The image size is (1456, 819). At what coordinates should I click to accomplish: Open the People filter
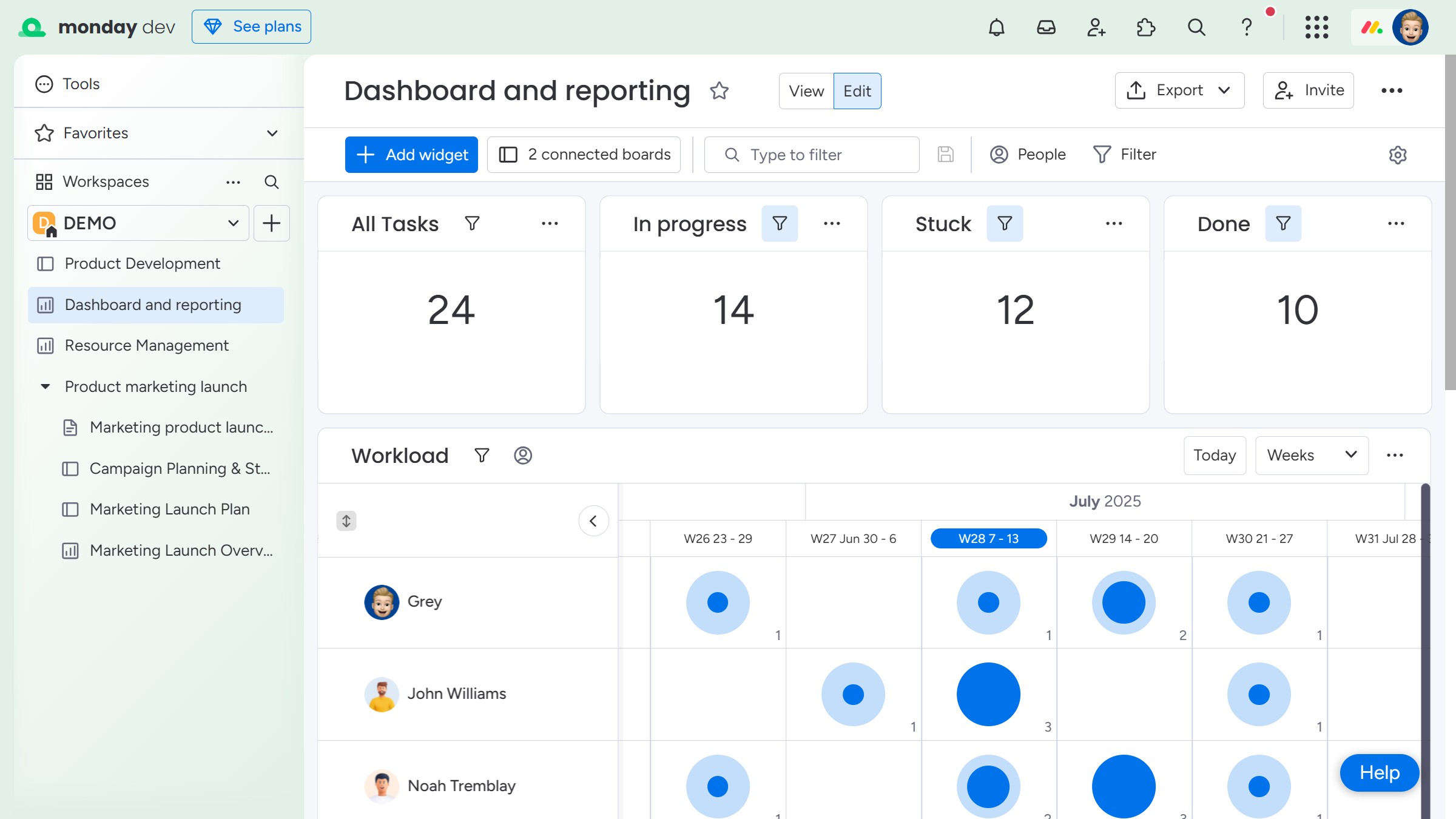coord(1028,155)
